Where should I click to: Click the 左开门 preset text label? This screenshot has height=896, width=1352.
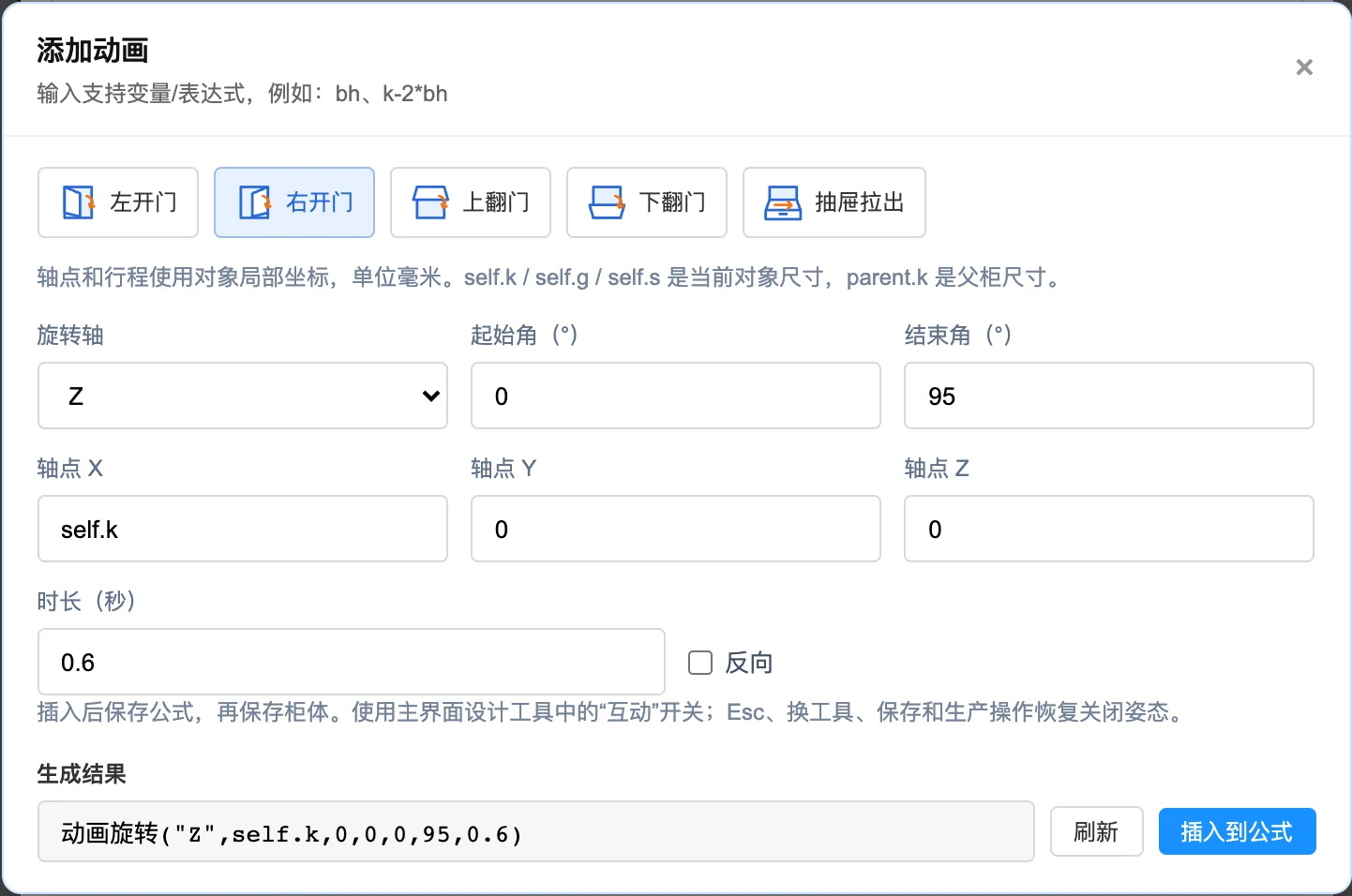point(143,202)
